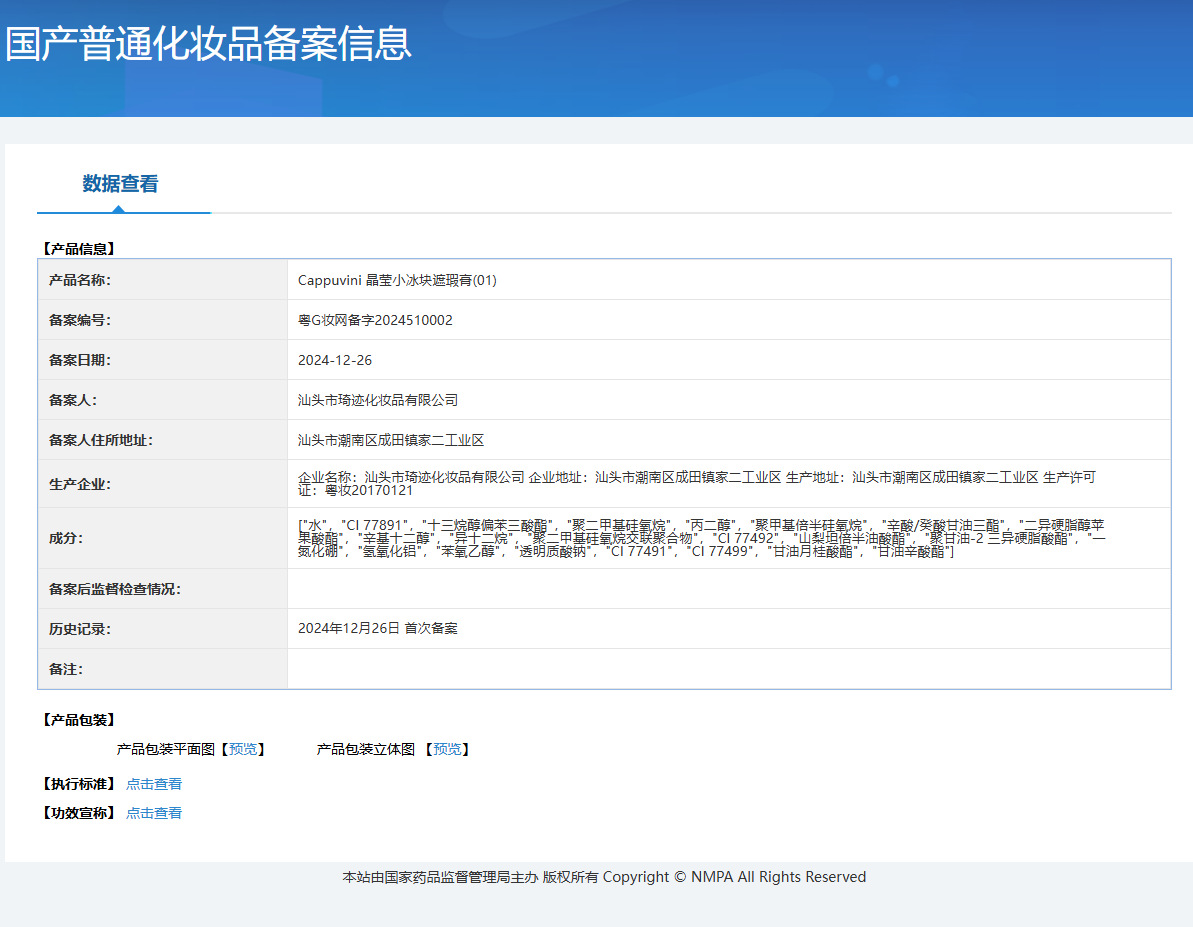
Task: Click the 生产企业 details text
Action: [x=696, y=484]
